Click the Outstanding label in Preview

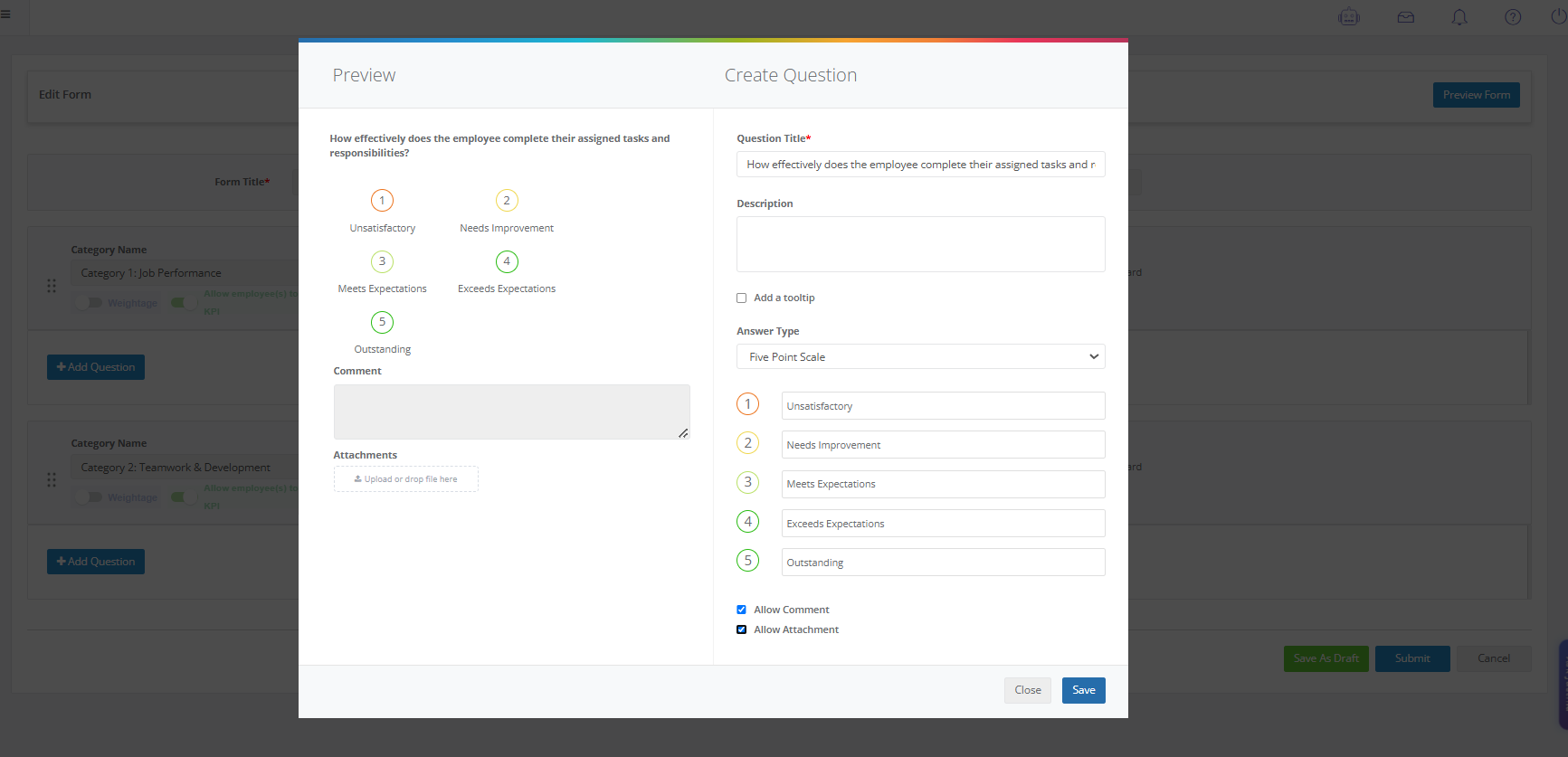tap(383, 349)
